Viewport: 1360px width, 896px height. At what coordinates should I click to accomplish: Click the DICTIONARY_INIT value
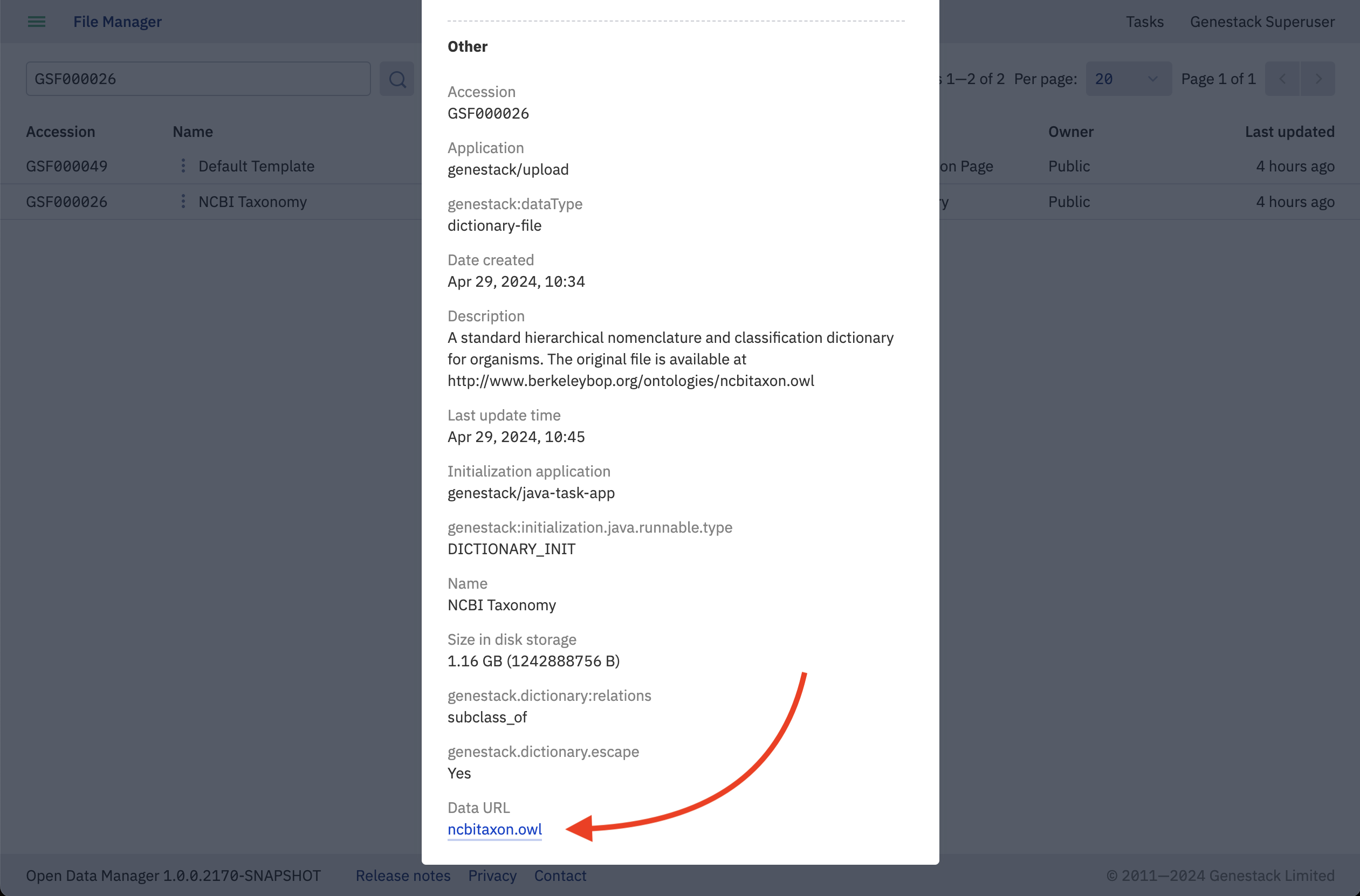pyautogui.click(x=511, y=549)
